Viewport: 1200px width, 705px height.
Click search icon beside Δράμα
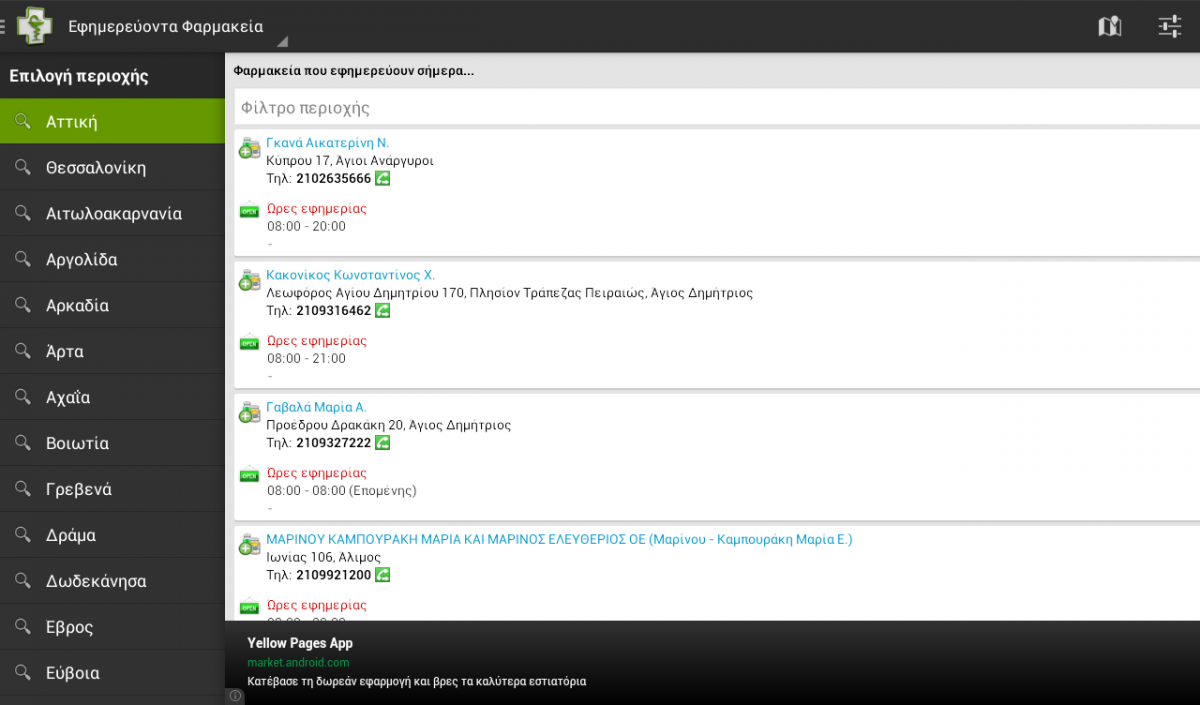(23, 535)
